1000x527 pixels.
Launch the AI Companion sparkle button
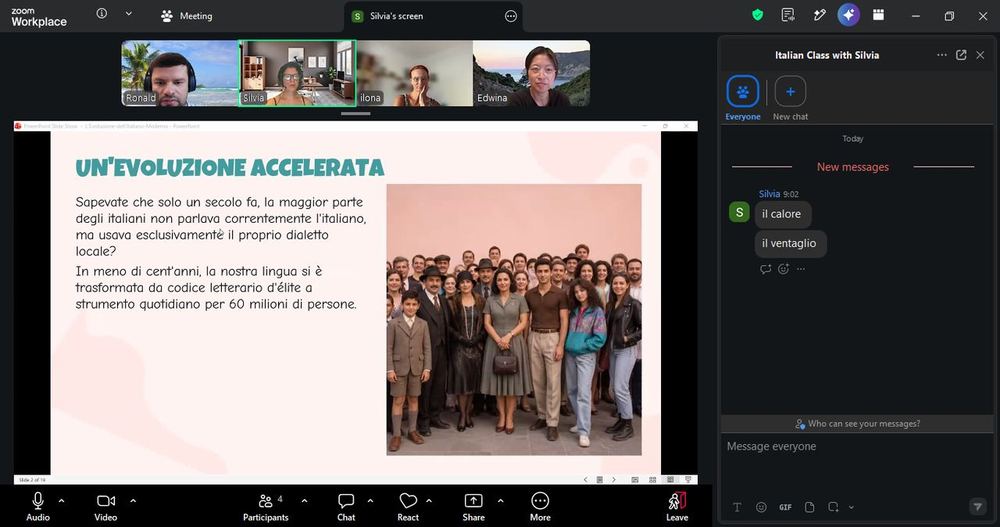(x=848, y=15)
